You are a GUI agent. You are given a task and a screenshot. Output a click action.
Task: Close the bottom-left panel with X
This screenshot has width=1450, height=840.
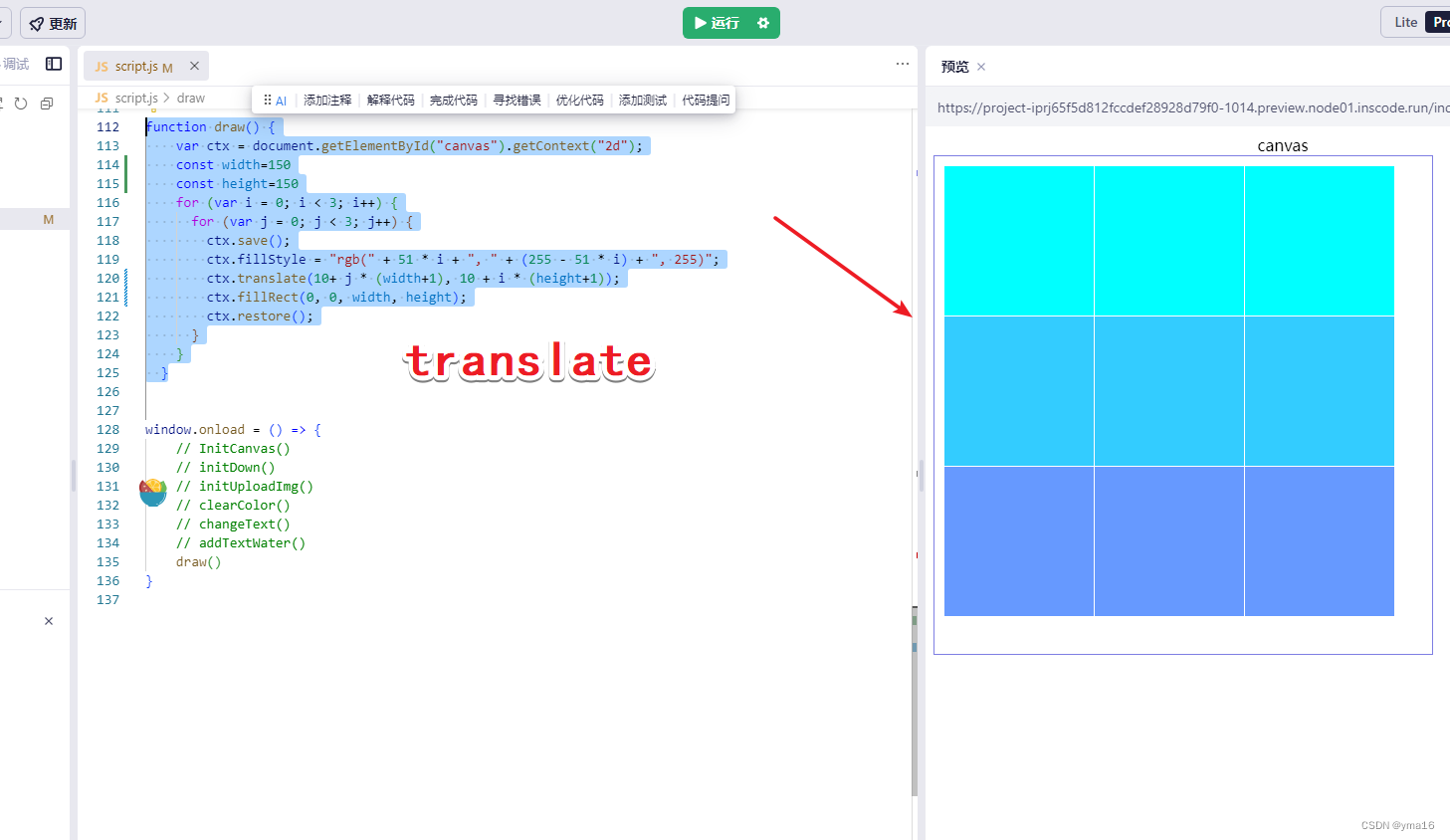click(x=49, y=621)
